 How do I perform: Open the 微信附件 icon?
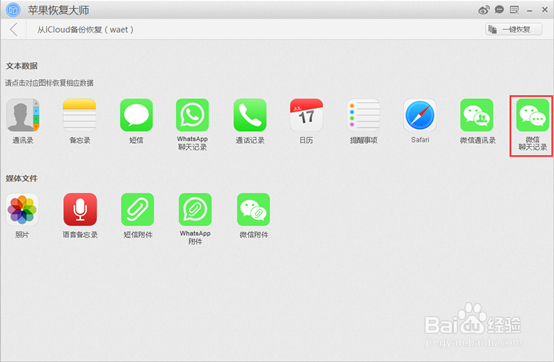[253, 209]
